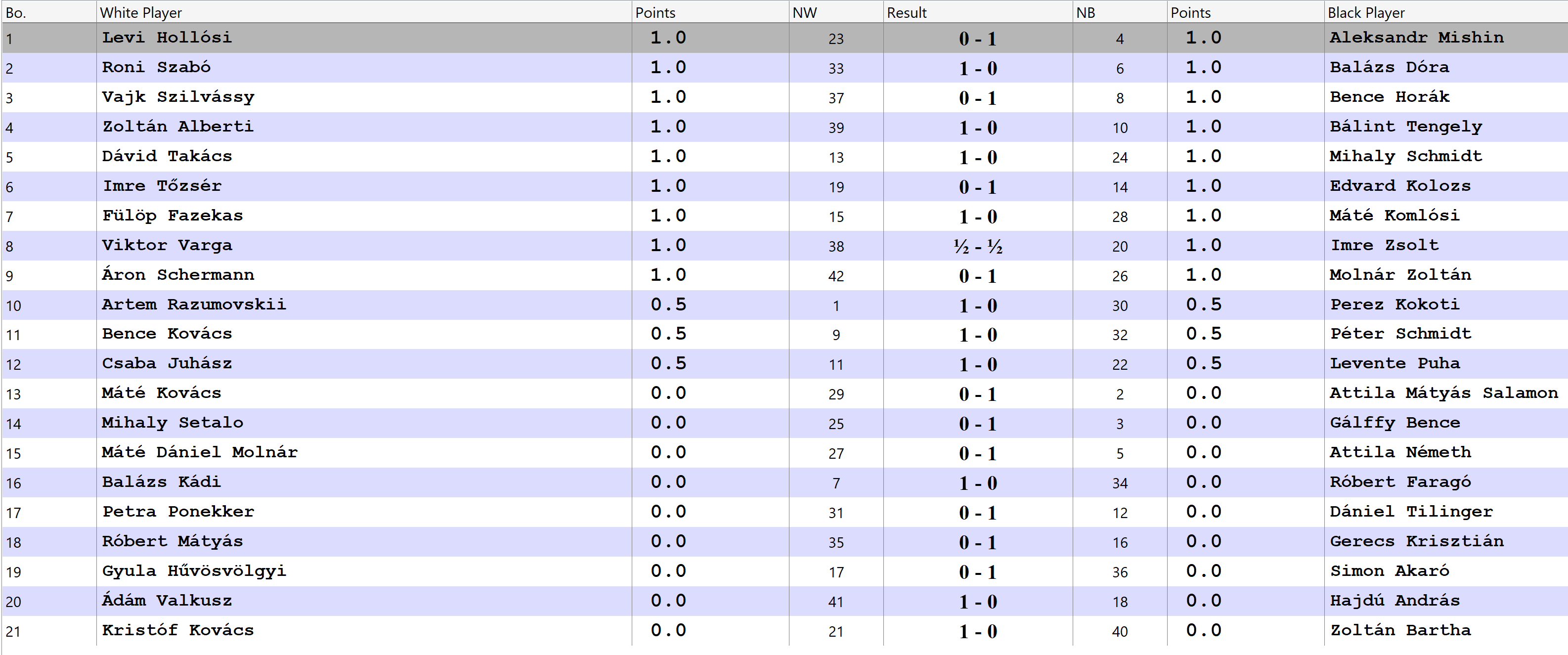Click the 1 - 0 result on board 21
Image resolution: width=1568 pixels, height=655 pixels.
[978, 632]
